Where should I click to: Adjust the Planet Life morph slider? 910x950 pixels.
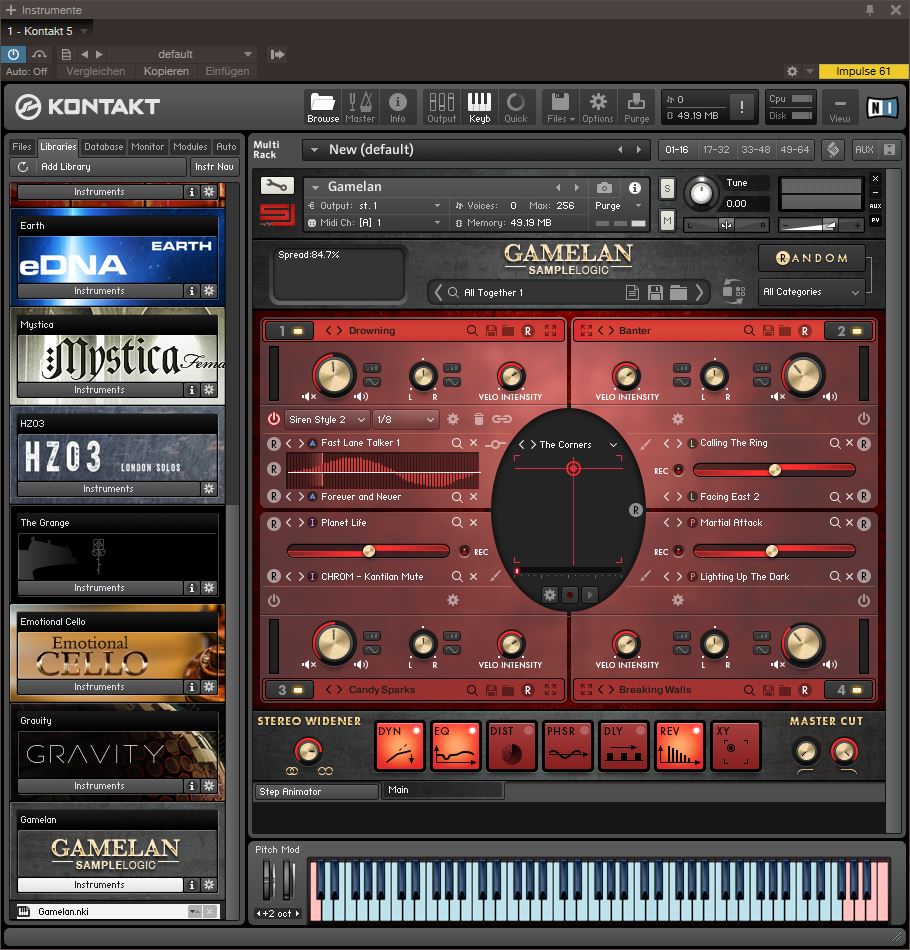pyautogui.click(x=368, y=551)
